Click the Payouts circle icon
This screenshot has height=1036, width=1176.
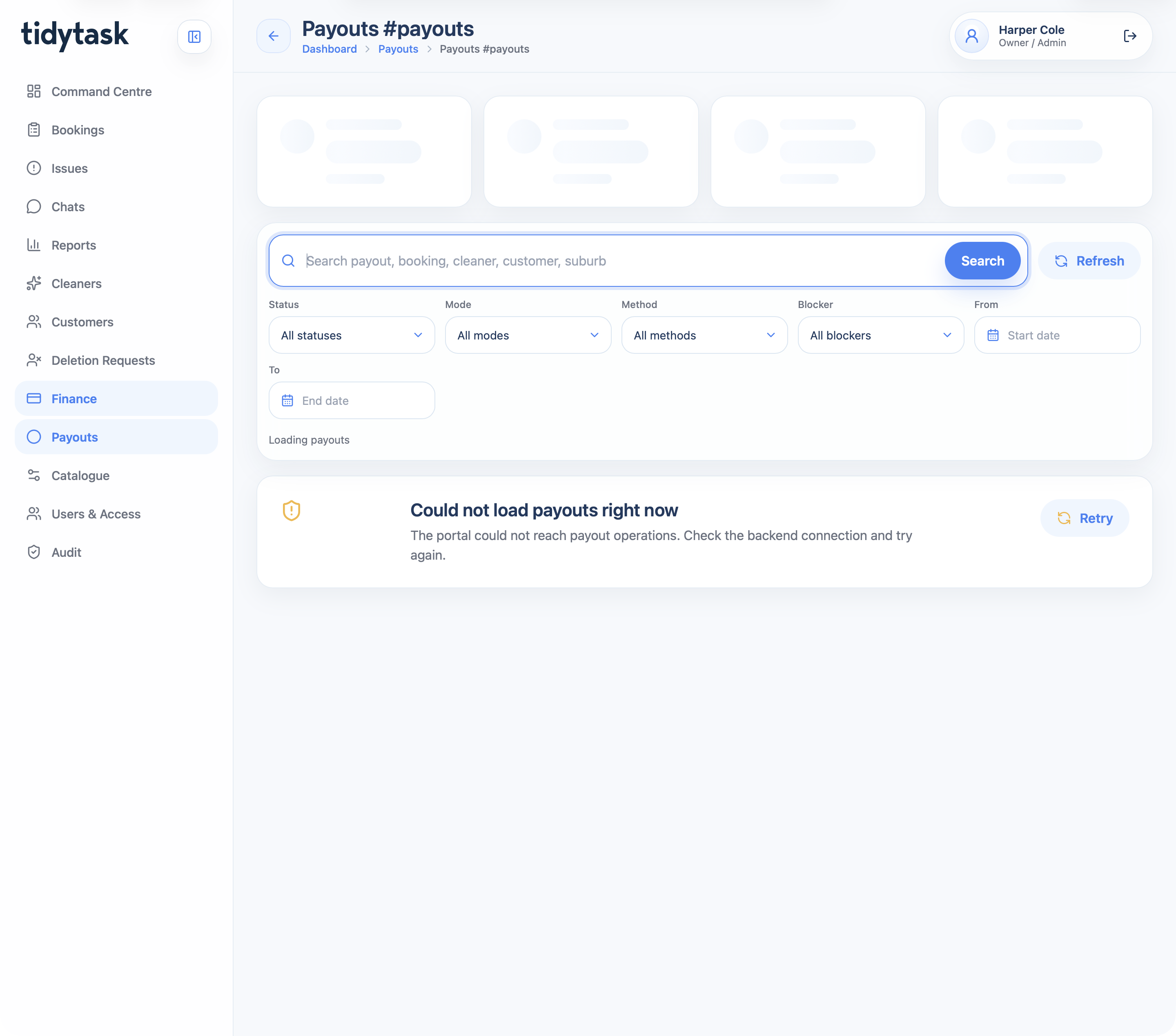[34, 437]
